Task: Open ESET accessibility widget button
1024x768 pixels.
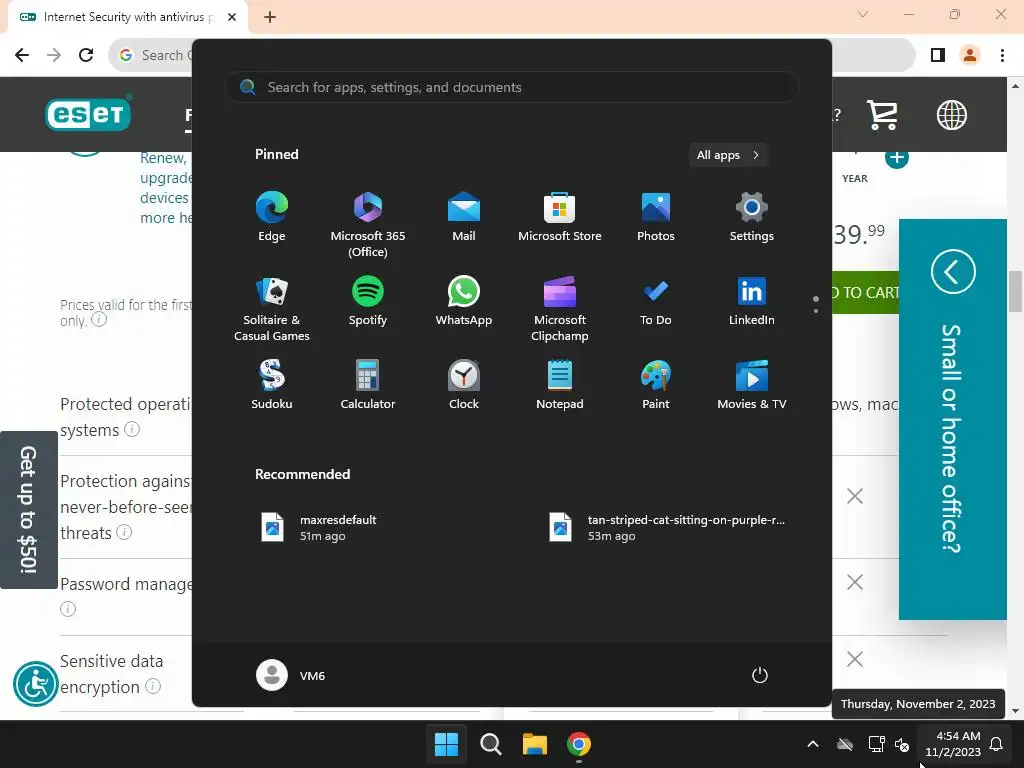Action: (36, 684)
